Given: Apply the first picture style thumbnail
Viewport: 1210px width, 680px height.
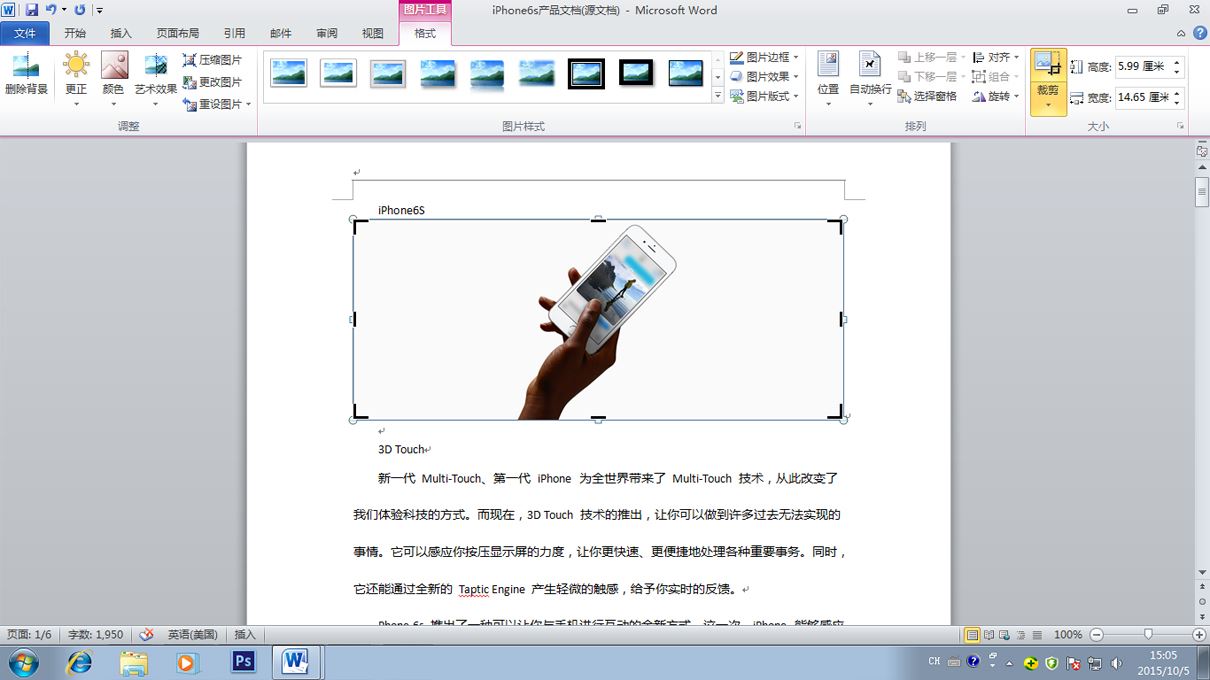Looking at the screenshot, I should click(288, 74).
